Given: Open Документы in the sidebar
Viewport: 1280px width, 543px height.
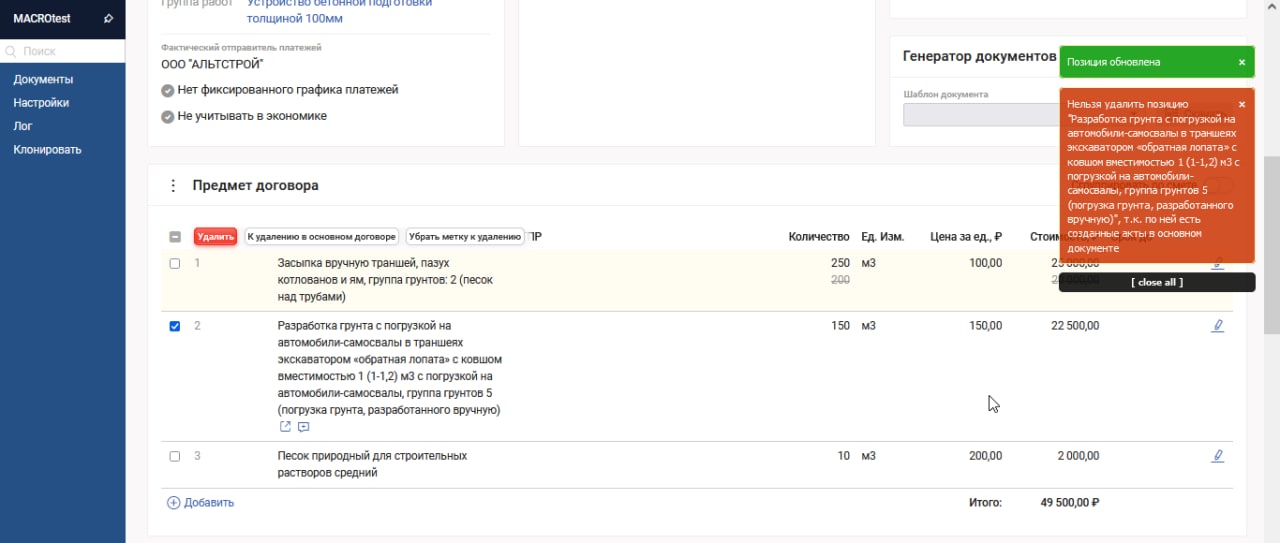Looking at the screenshot, I should 43,80.
